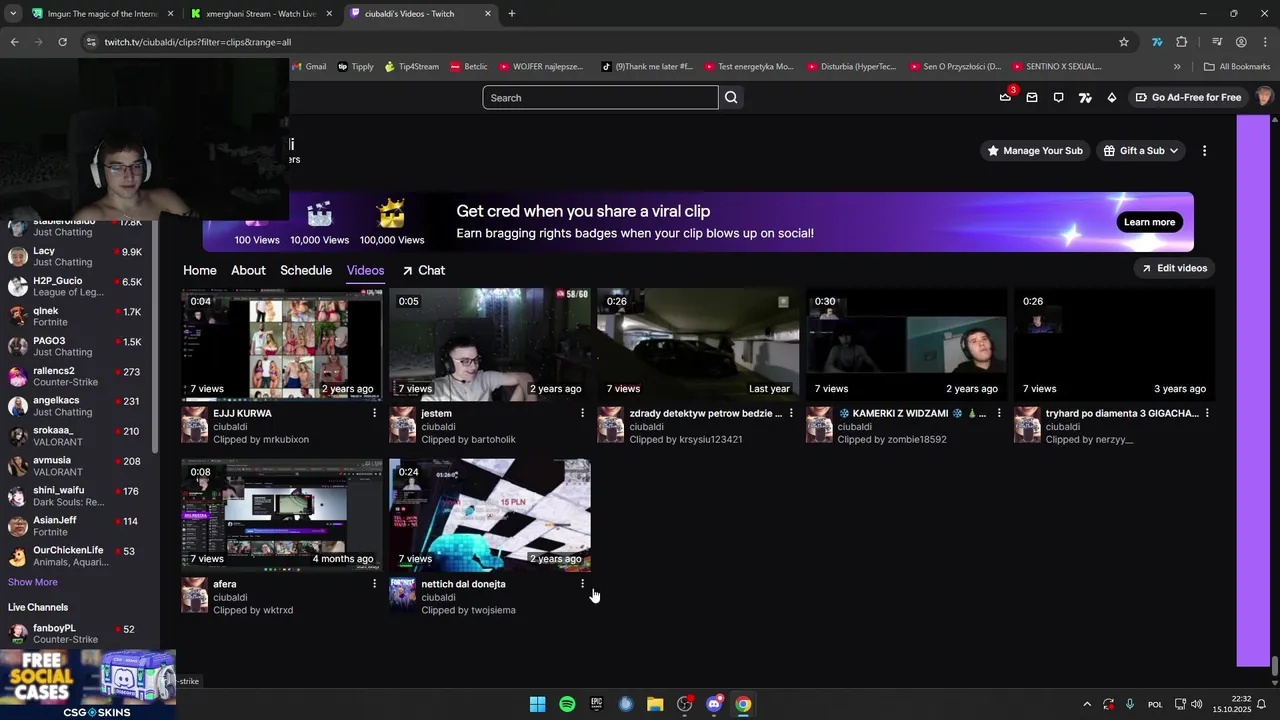Image resolution: width=1280 pixels, height=720 pixels.
Task: Go back in browser history
Action: pos(14,42)
